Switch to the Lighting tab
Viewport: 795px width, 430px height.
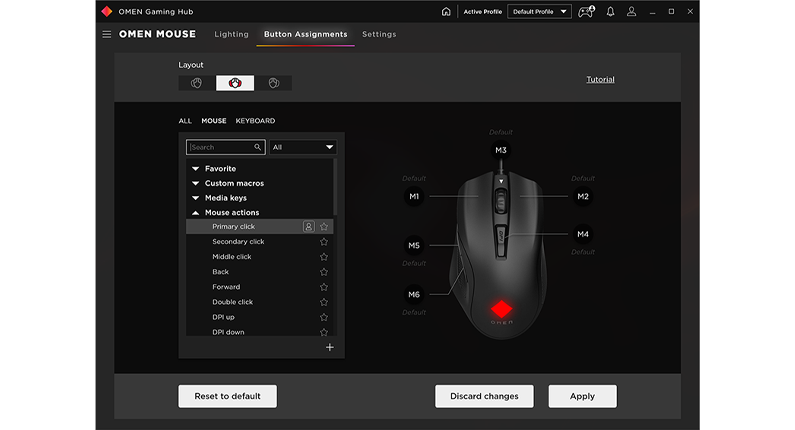coord(231,34)
